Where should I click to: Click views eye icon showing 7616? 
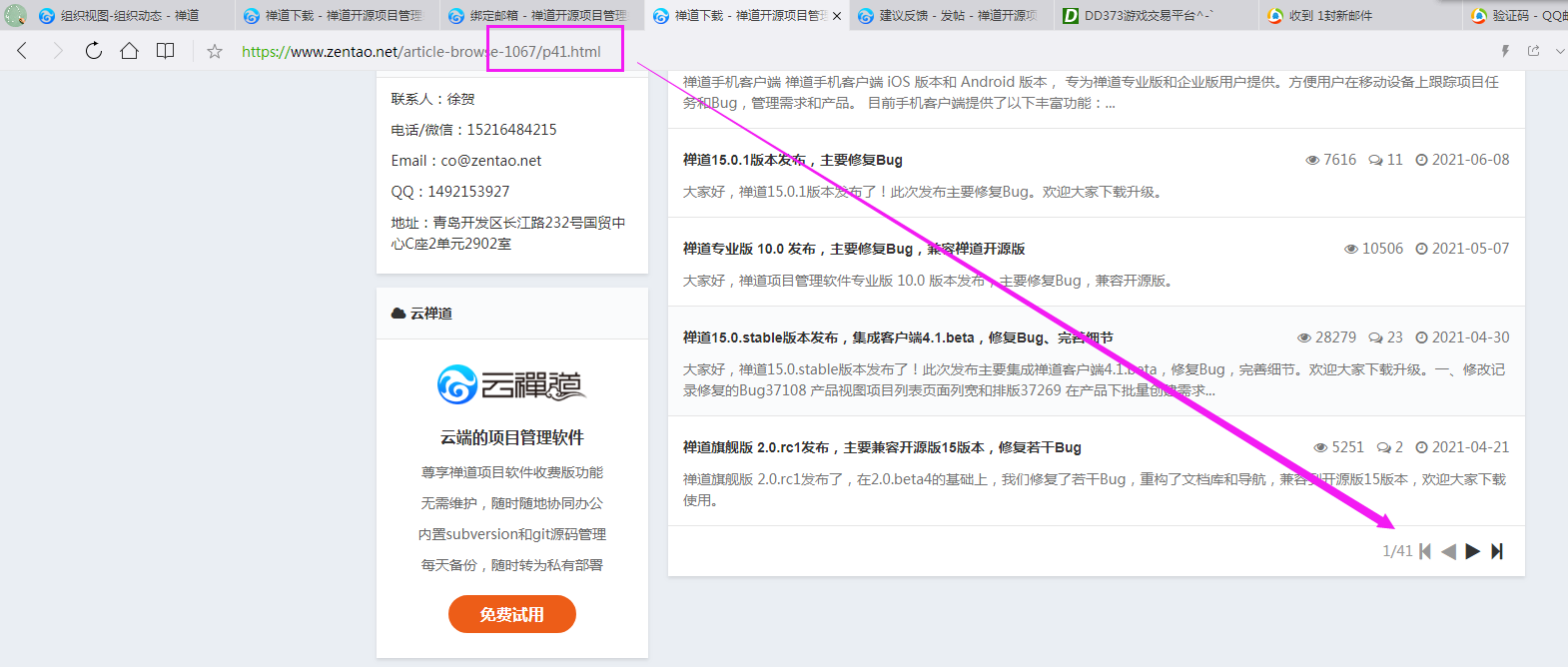[x=1312, y=160]
